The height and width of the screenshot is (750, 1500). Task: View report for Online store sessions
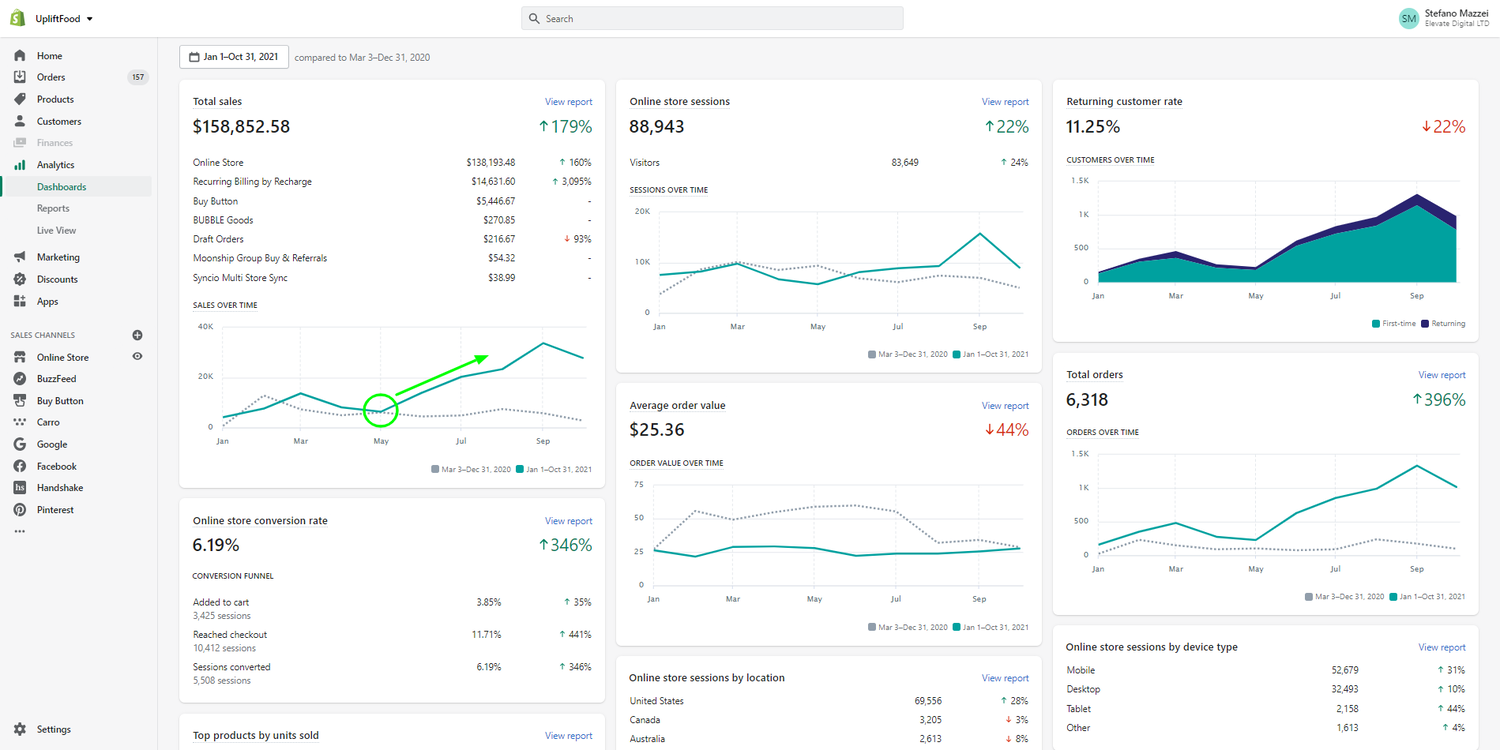(x=1005, y=102)
